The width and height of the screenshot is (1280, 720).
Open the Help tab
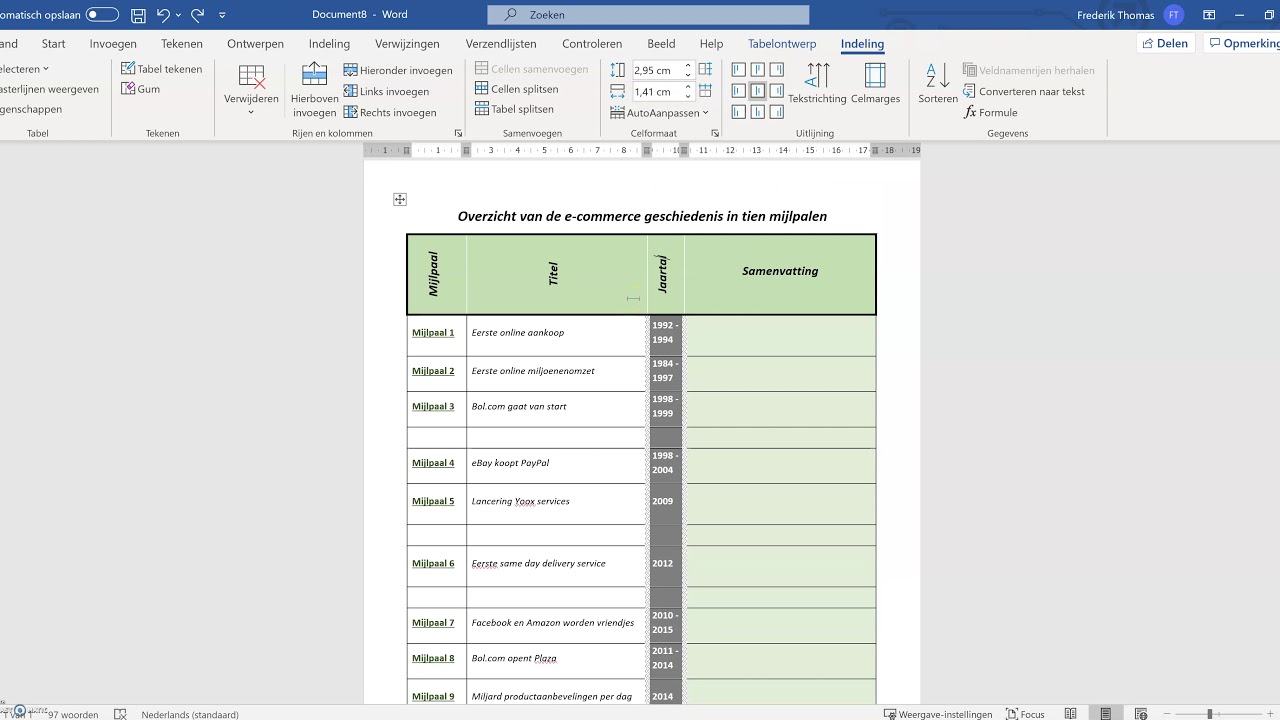click(711, 44)
